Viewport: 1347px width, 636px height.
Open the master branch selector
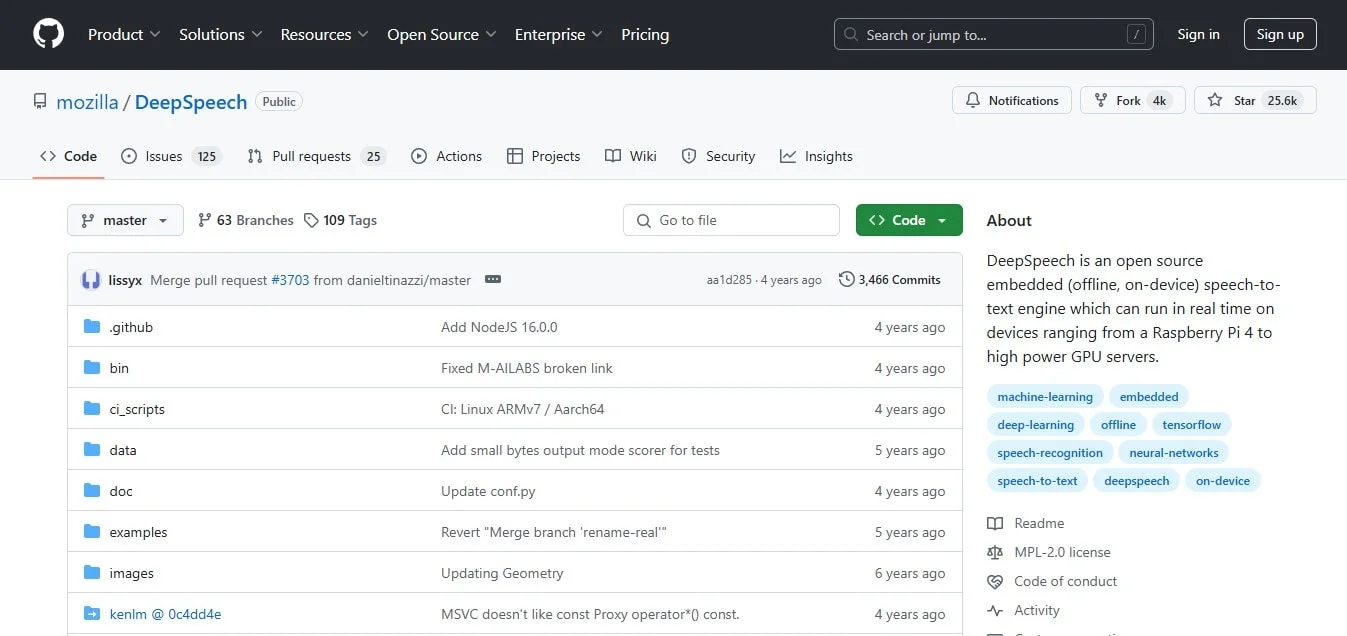pyautogui.click(x=125, y=220)
